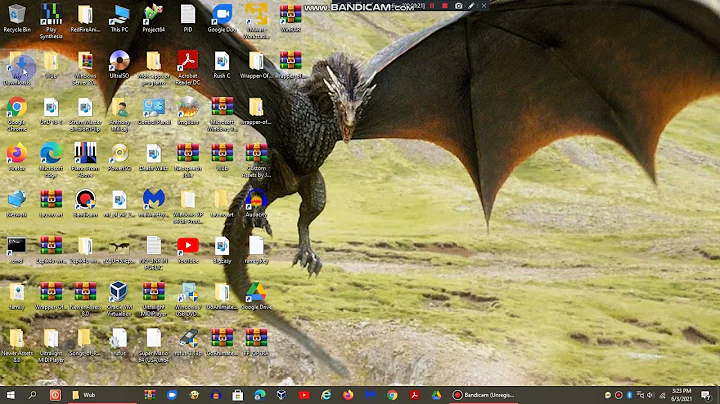Viewport: 720px width, 404px height.
Task: Switch to the Wub folder taskbar window
Action: pyautogui.click(x=102, y=395)
